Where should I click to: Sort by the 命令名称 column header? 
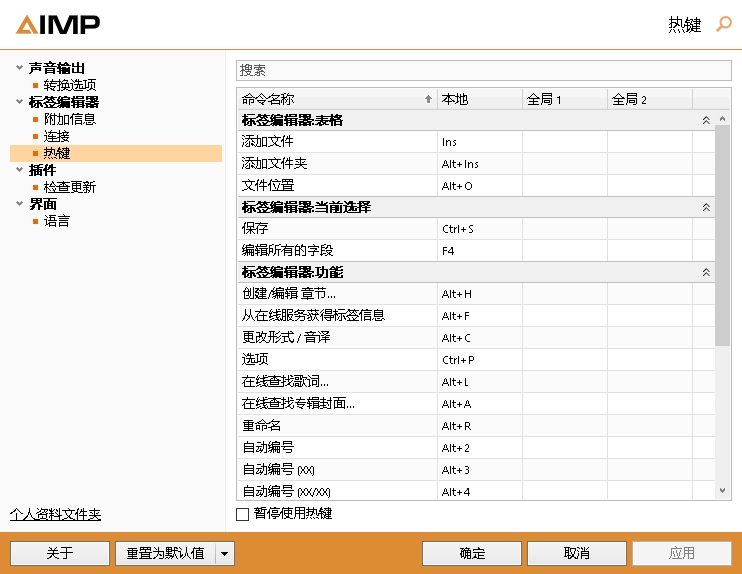337,99
